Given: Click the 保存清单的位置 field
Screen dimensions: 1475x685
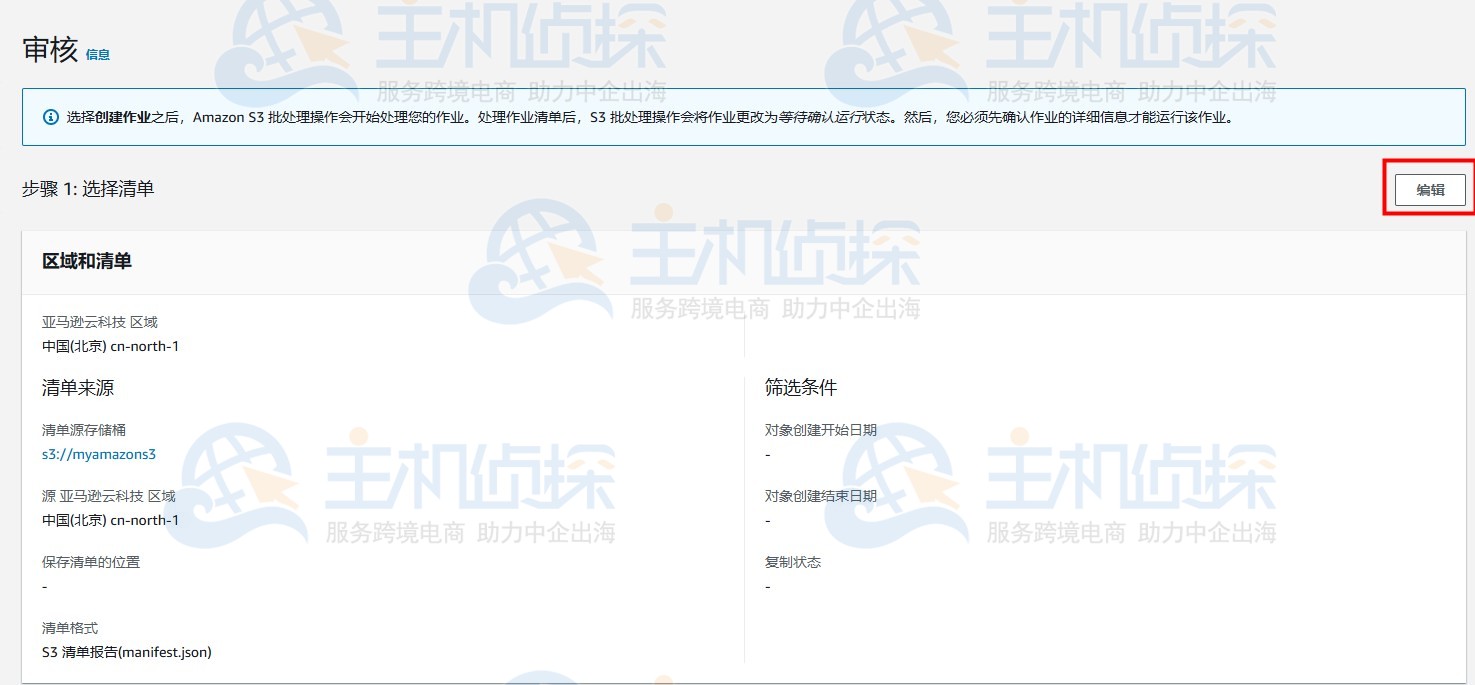Looking at the screenshot, I should tap(91, 562).
